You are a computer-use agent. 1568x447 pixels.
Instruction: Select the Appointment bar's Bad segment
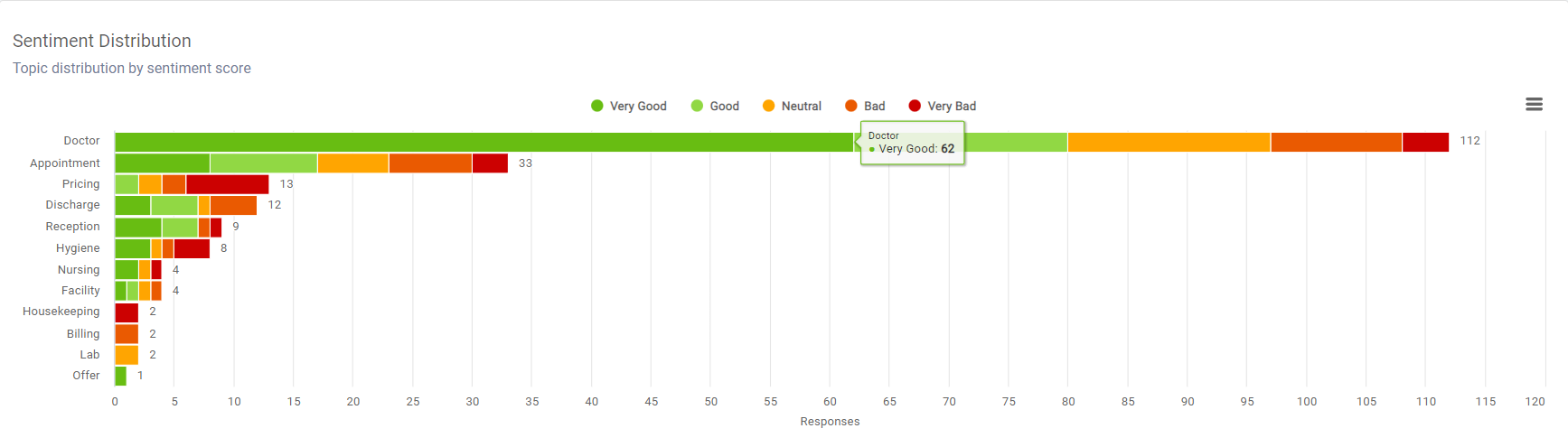[430, 163]
